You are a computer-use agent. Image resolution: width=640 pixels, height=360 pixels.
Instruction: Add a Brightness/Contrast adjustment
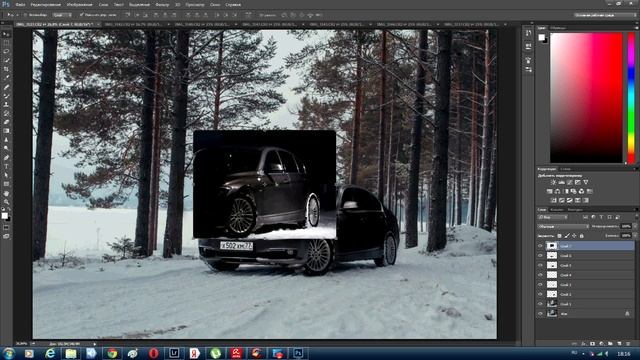tap(553, 182)
